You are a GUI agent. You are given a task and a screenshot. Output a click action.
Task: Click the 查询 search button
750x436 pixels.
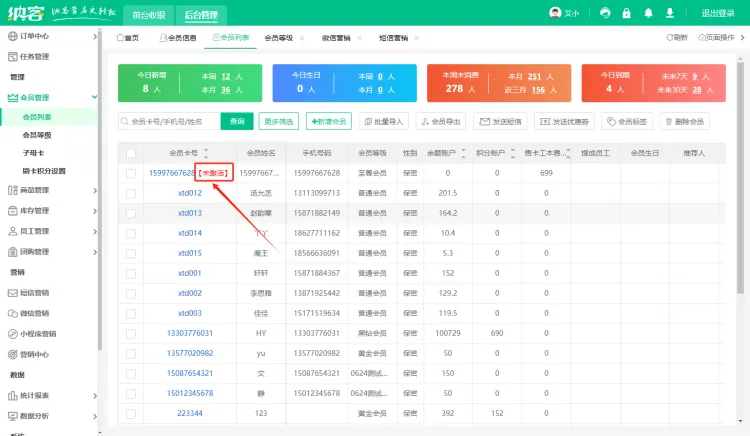pyautogui.click(x=237, y=121)
